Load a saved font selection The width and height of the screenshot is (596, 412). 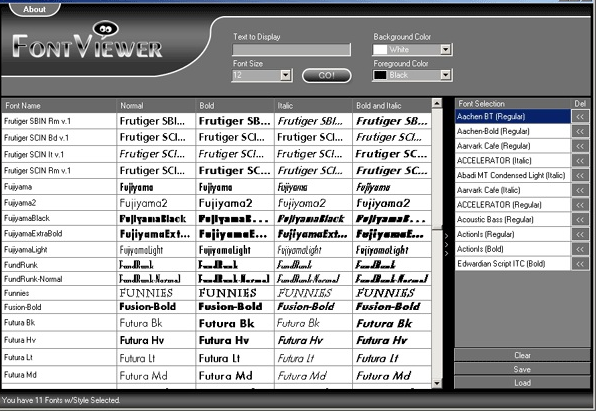[x=522, y=383]
